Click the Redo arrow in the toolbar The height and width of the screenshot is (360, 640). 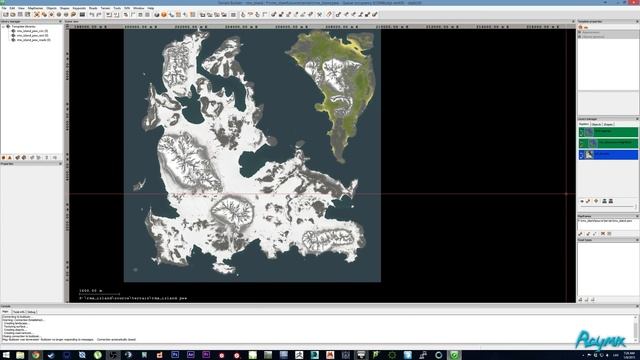(99, 14)
